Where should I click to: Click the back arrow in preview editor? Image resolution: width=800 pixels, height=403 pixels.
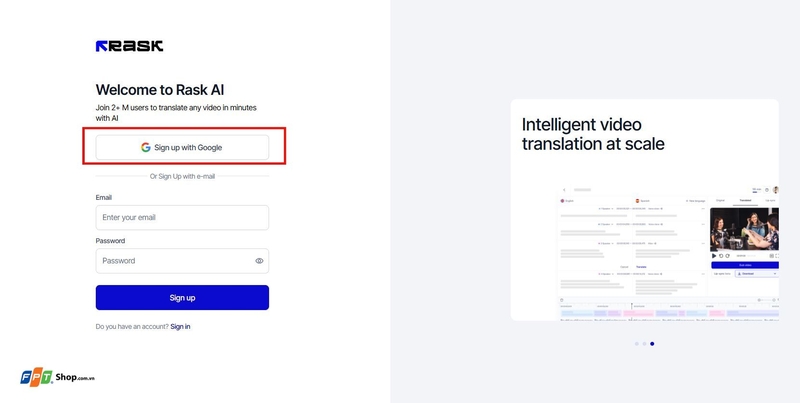563,189
